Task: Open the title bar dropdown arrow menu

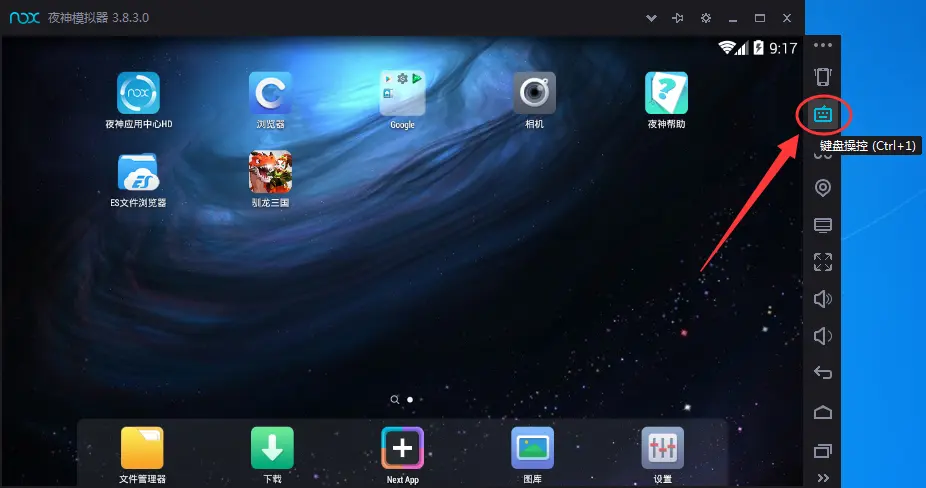Action: 651,18
